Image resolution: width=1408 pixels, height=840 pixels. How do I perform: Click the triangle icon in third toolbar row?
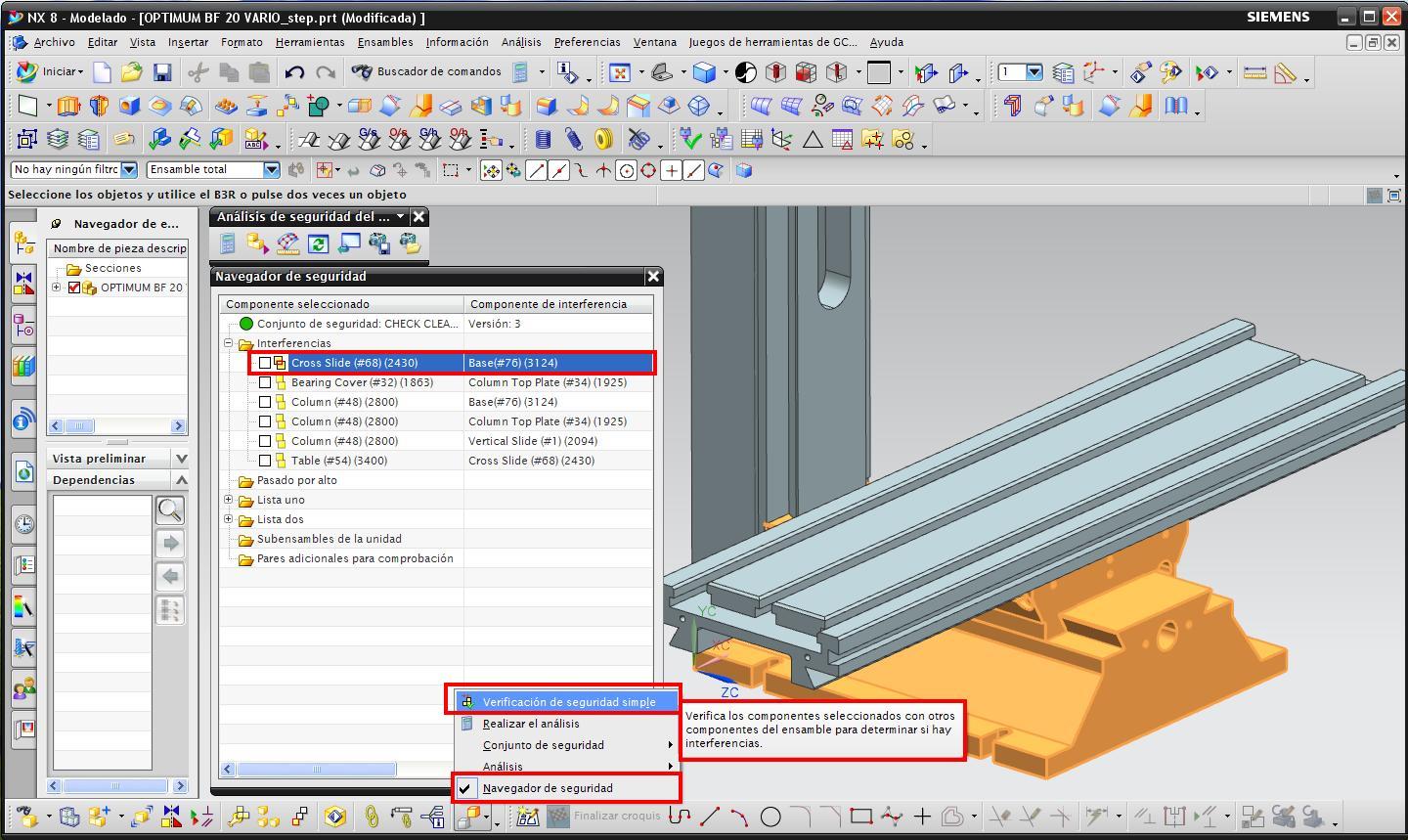point(812,140)
